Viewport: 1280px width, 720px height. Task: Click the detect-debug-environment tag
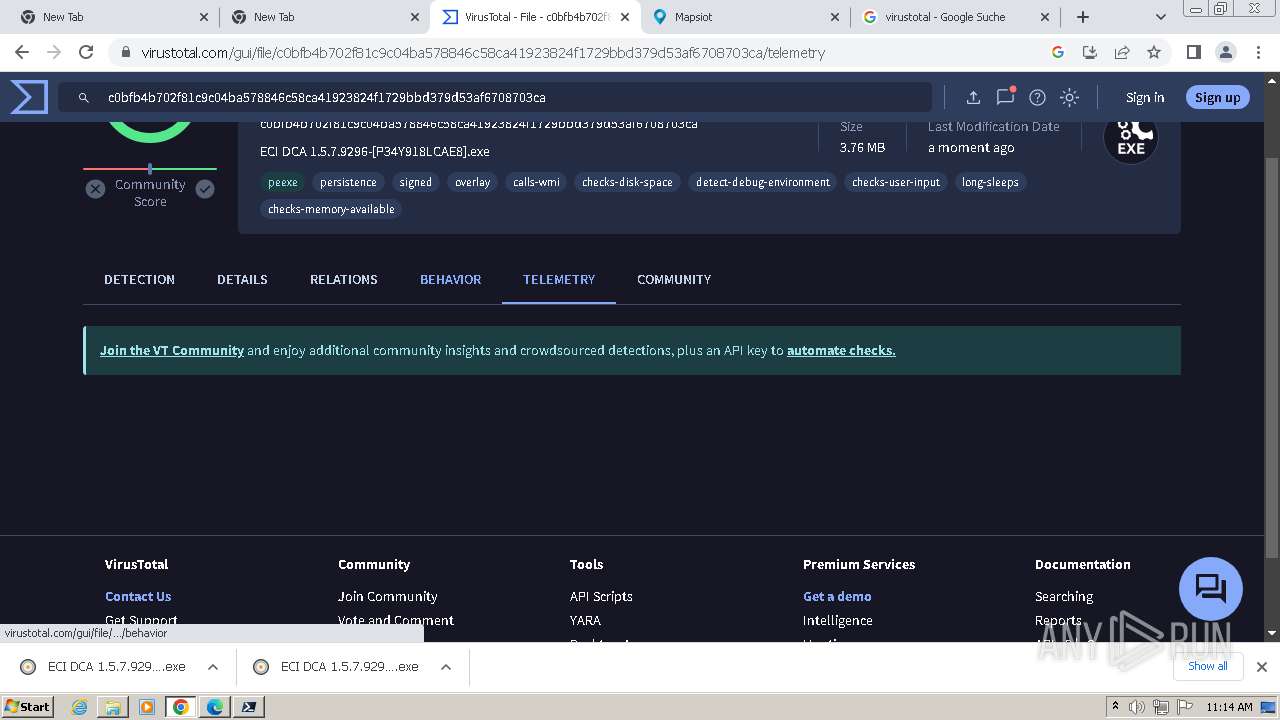click(x=763, y=182)
